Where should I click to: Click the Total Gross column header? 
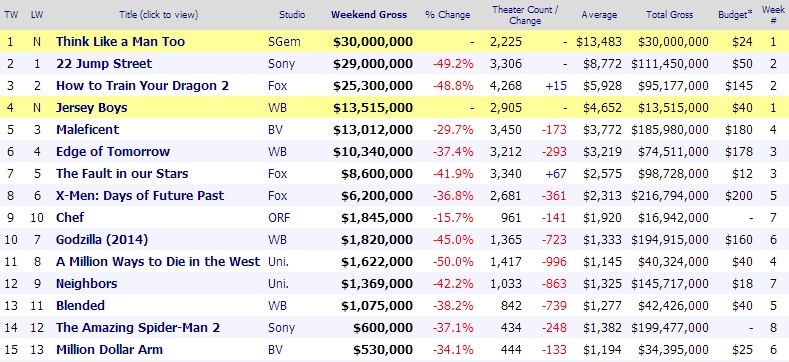pyautogui.click(x=669, y=15)
